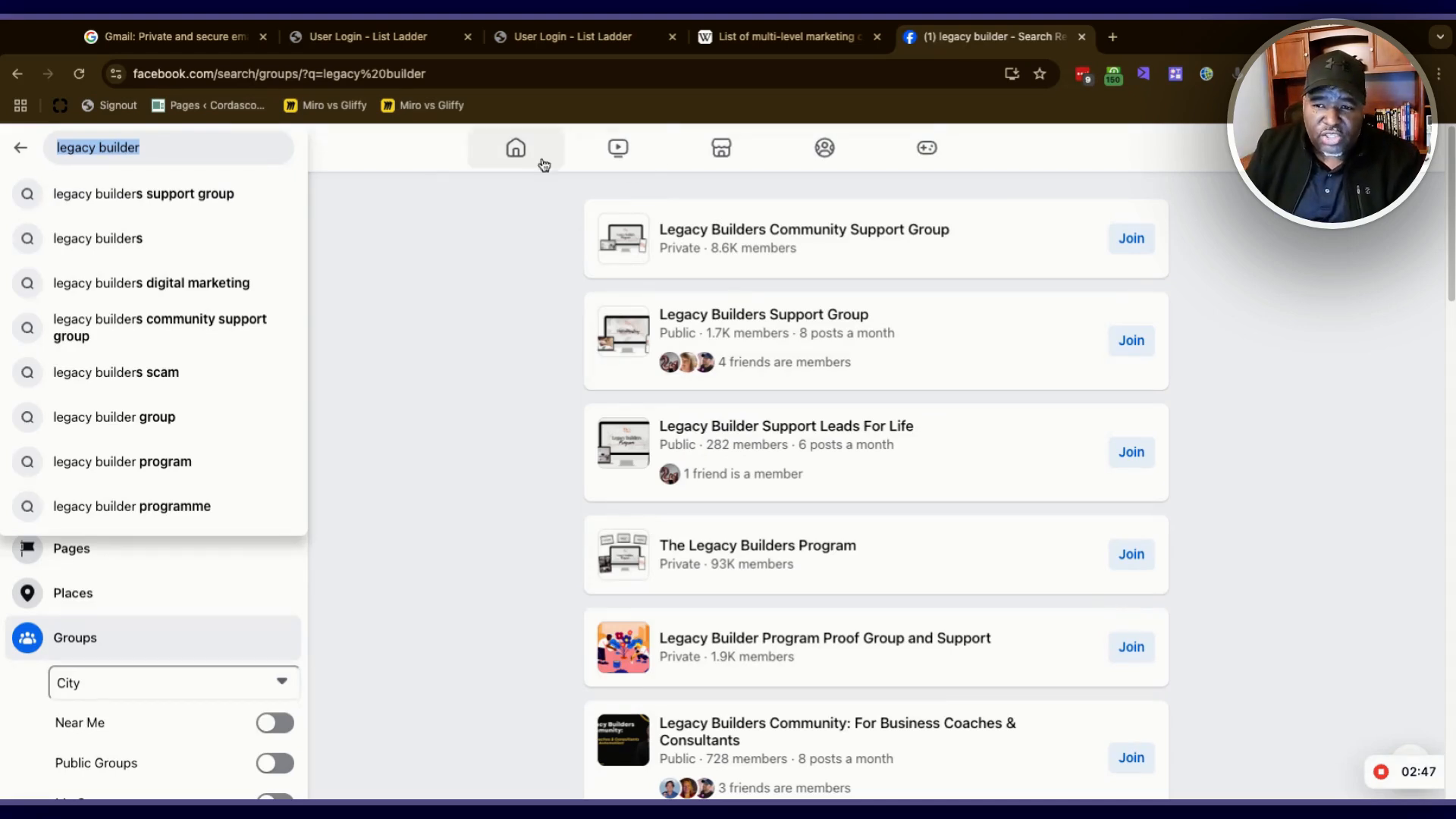Join Legacy Builder Support Leads For Life
Viewport: 1456px width, 819px height.
(x=1131, y=452)
